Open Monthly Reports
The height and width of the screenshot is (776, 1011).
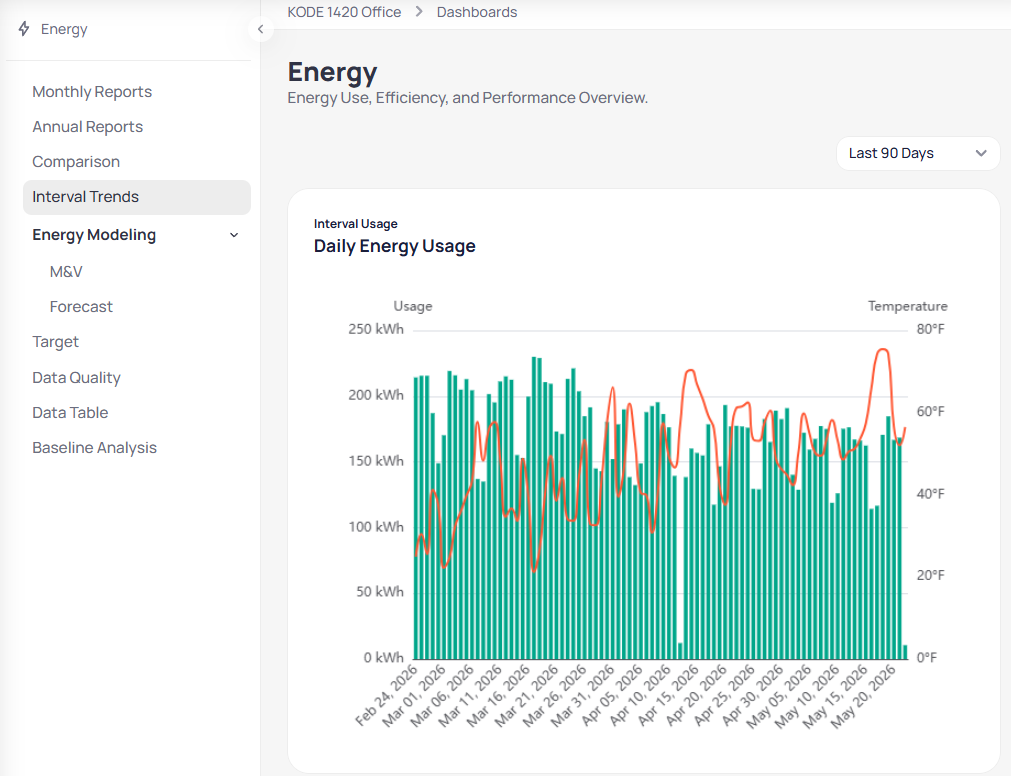tap(92, 92)
